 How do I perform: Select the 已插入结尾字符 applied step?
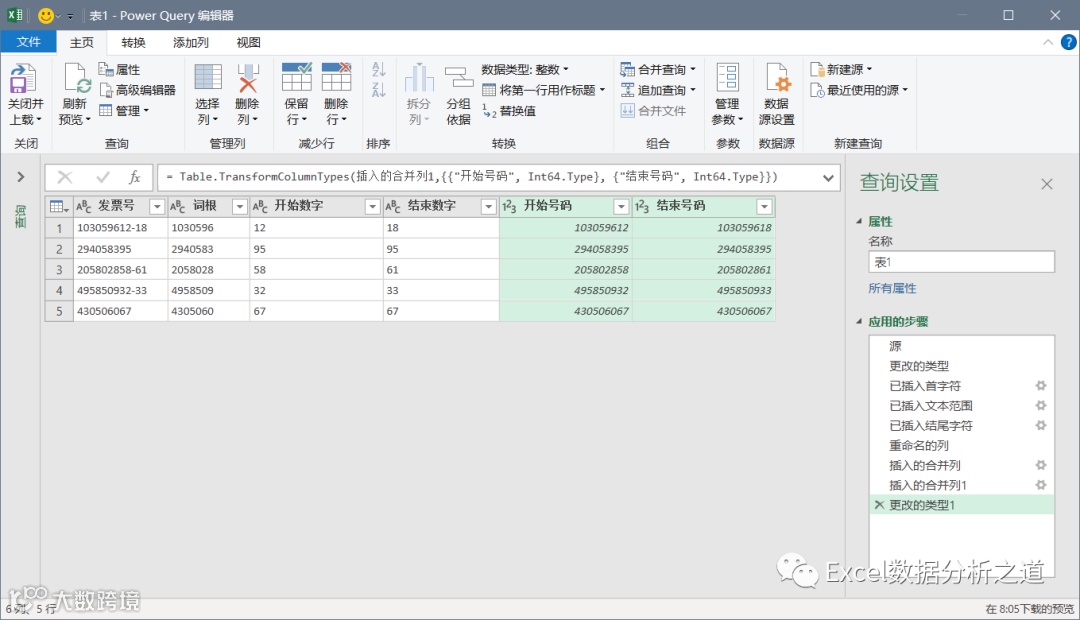[962, 426]
